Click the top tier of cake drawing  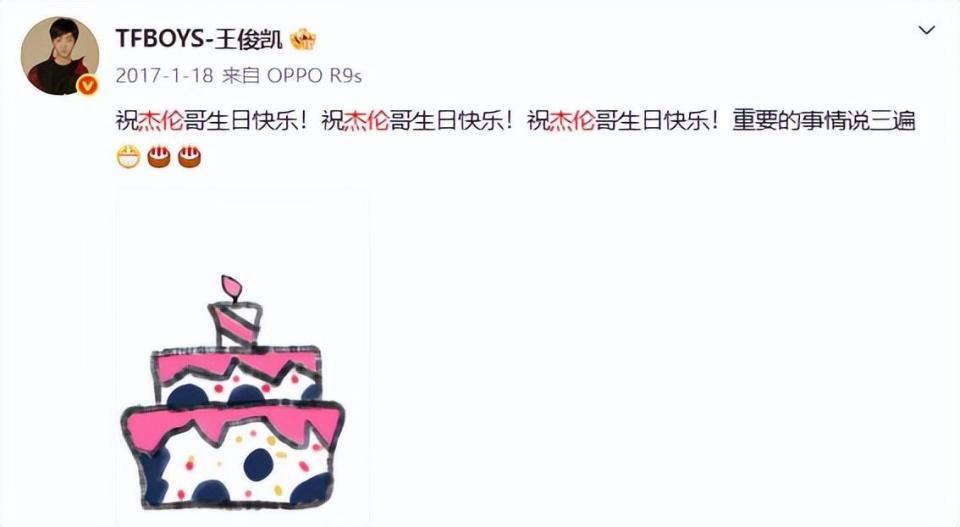(237, 376)
